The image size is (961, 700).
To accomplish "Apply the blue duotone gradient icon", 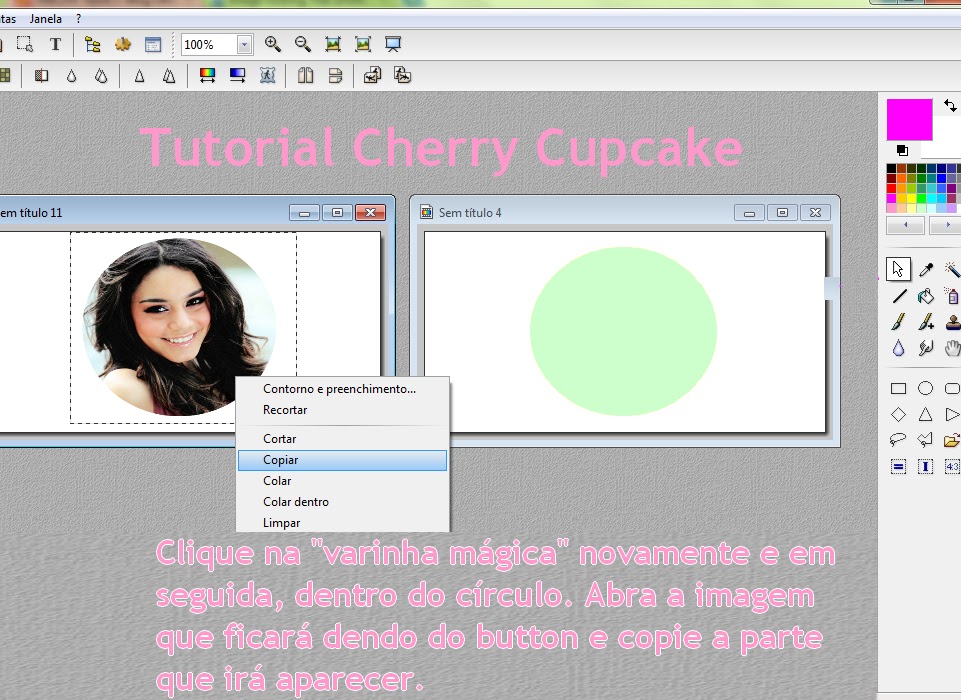I will coord(237,75).
